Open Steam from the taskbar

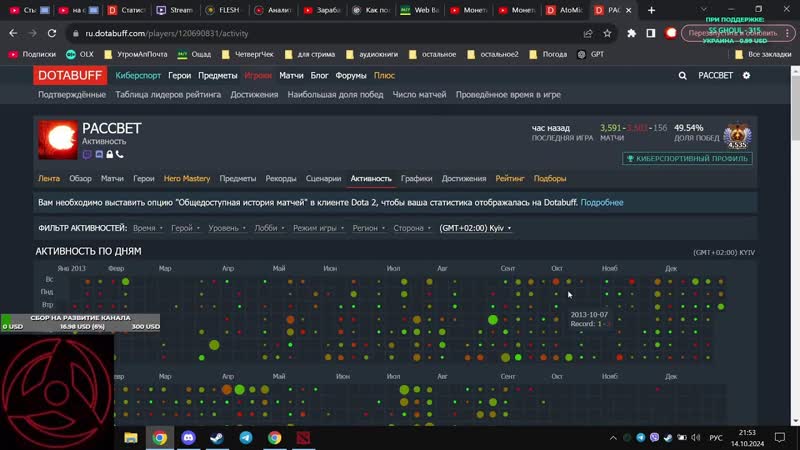click(x=217, y=438)
